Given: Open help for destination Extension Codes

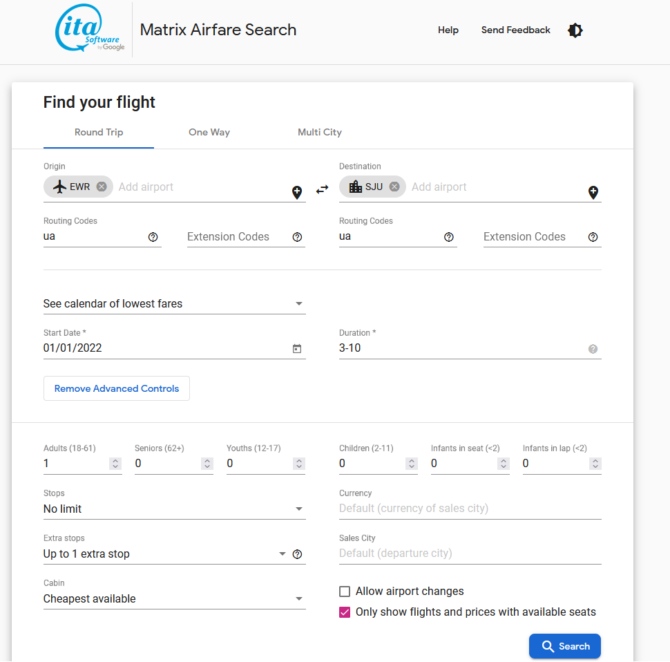Looking at the screenshot, I should (x=593, y=237).
